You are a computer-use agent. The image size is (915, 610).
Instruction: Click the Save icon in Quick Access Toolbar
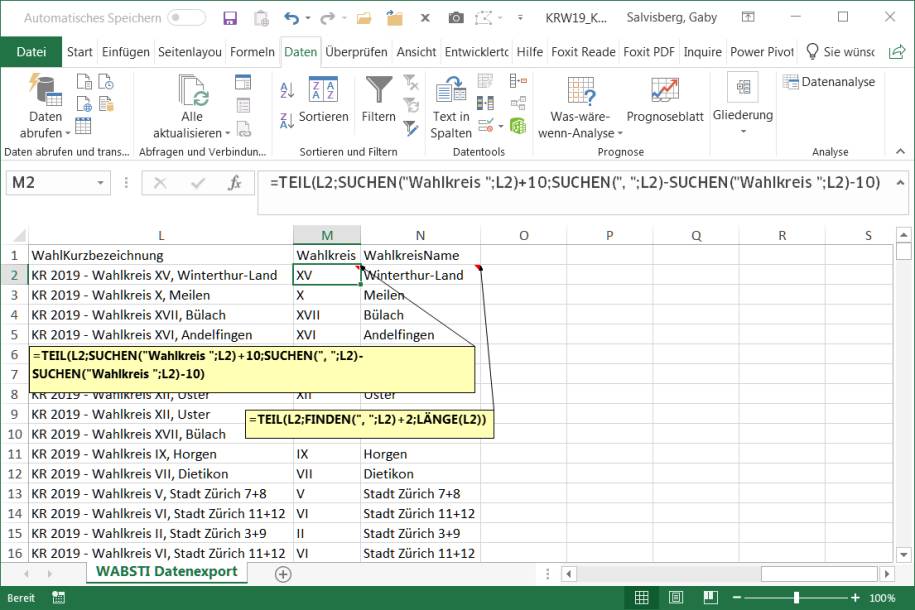coord(231,17)
